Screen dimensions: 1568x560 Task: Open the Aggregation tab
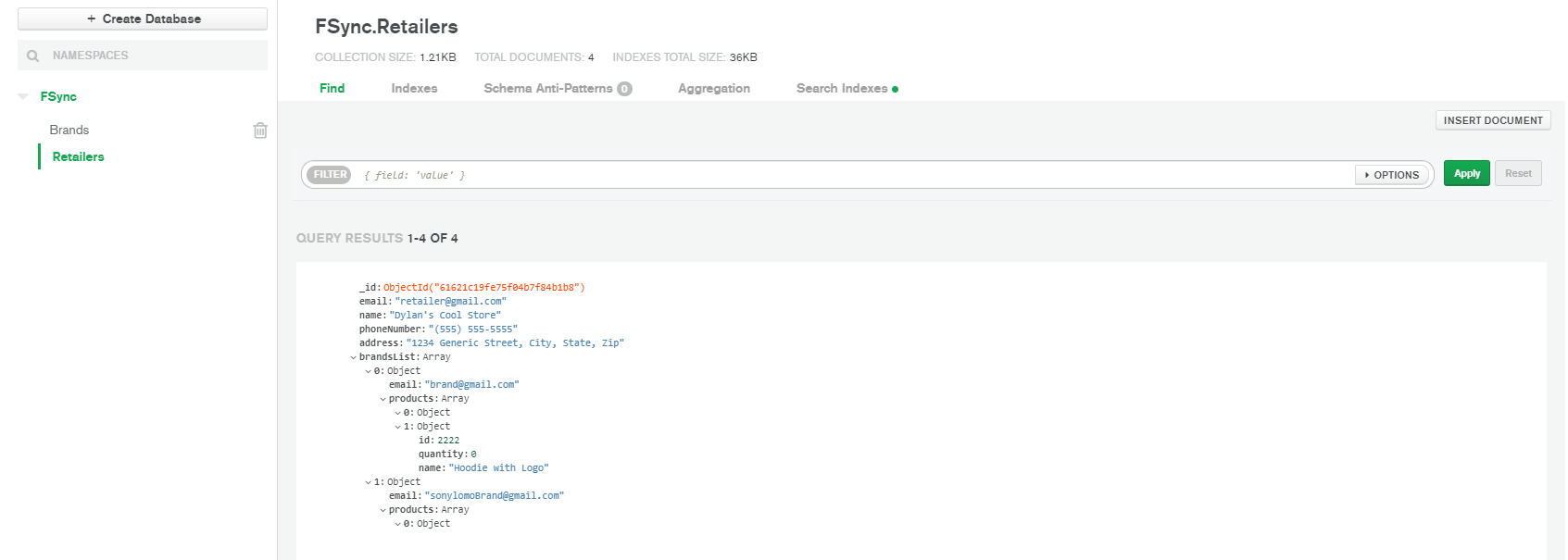point(713,89)
